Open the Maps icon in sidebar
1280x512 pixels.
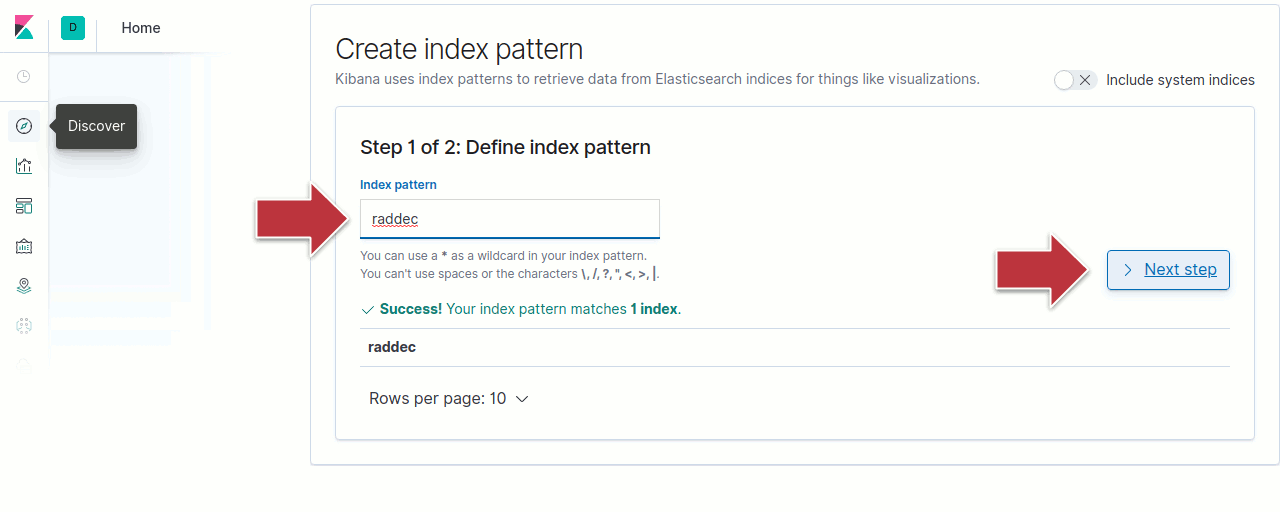coord(24,286)
